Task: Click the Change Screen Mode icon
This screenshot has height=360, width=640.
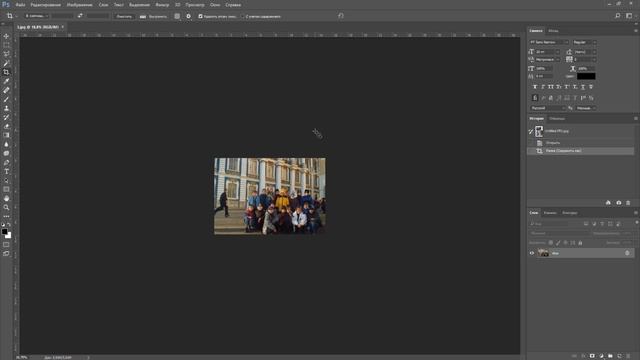Action: click(x=6, y=253)
